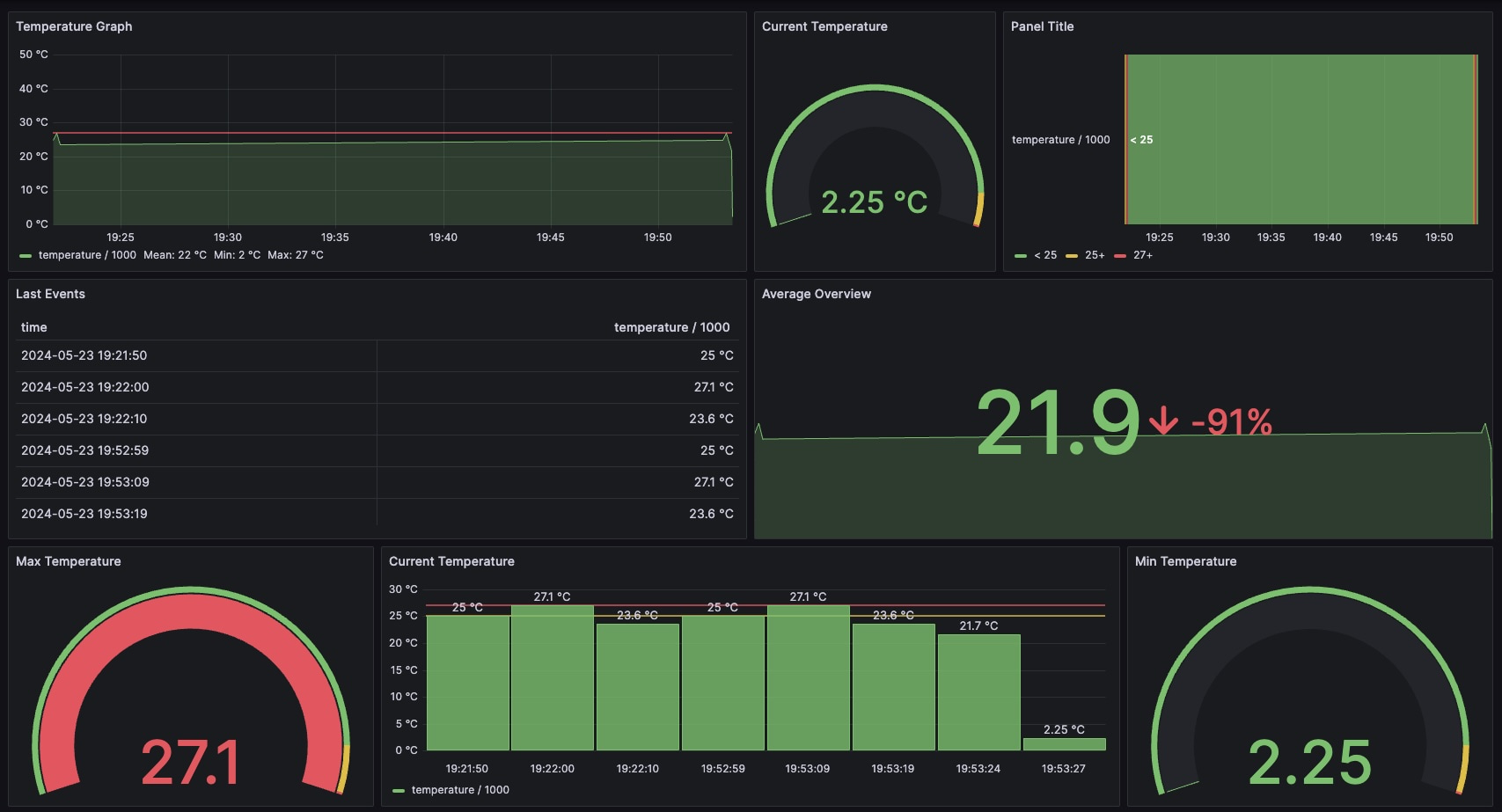Viewport: 1502px width, 812px height.
Task: Click the bar for 19:21:50 in bar chart
Action: [x=467, y=683]
